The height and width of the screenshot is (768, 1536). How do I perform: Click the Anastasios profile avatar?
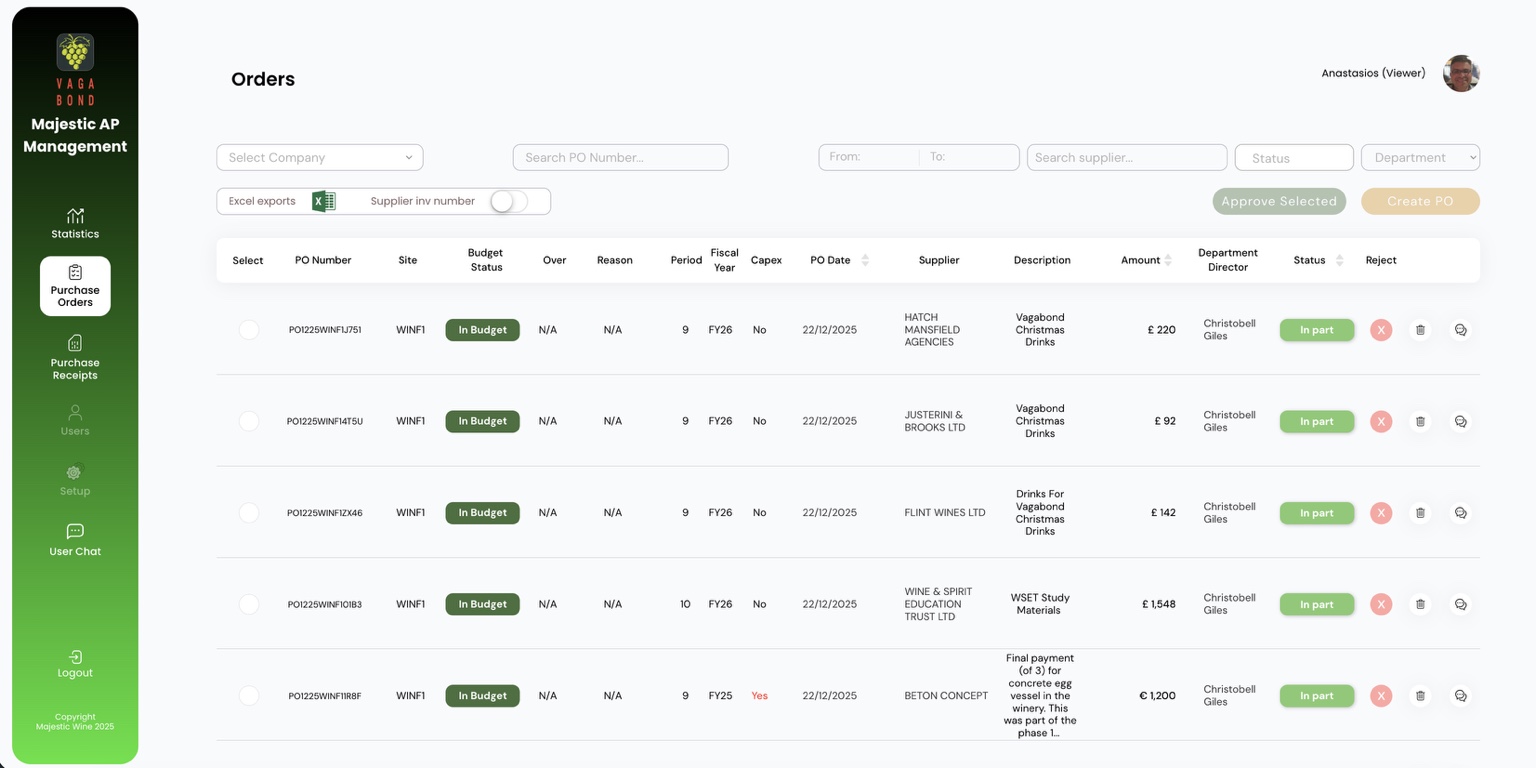coord(1461,73)
